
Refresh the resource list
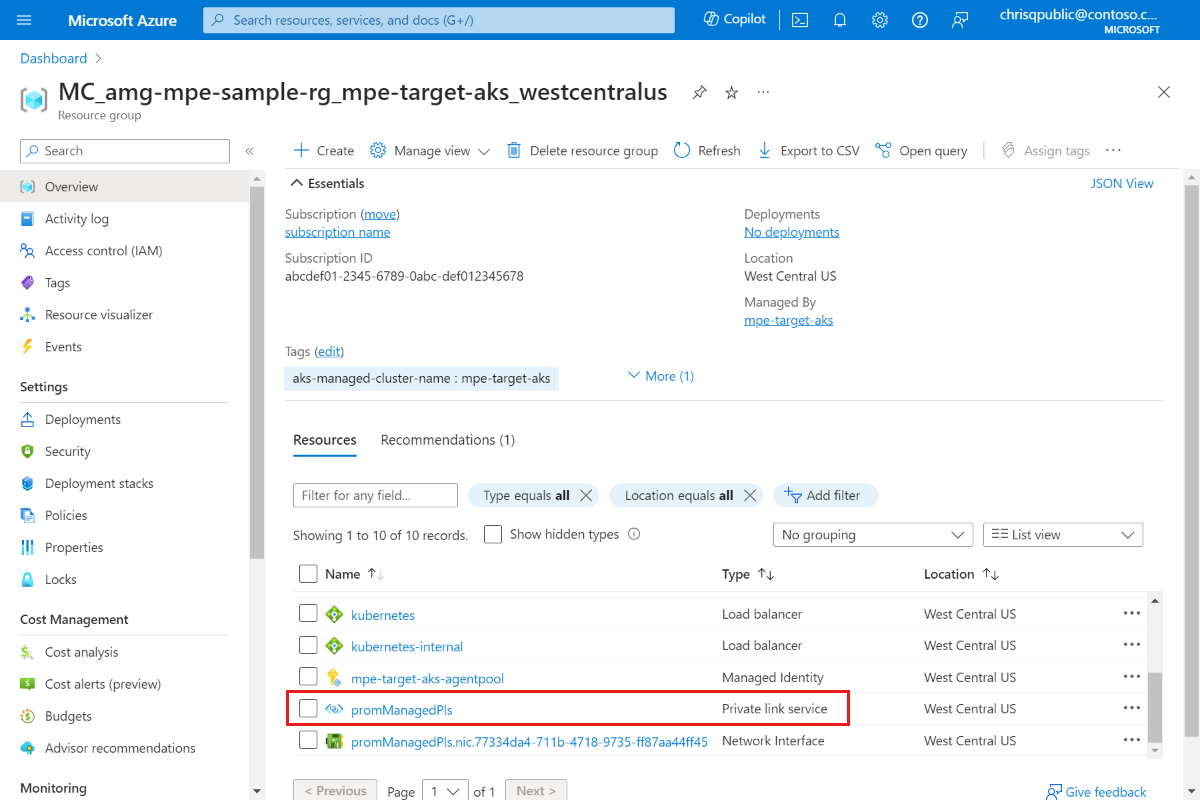point(707,151)
